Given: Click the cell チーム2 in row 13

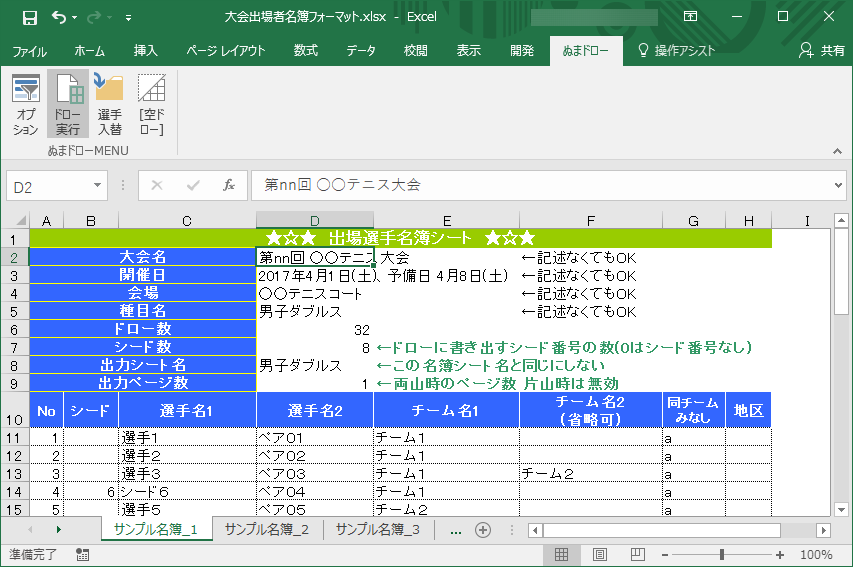Looking at the screenshot, I should pyautogui.click(x=591, y=473).
